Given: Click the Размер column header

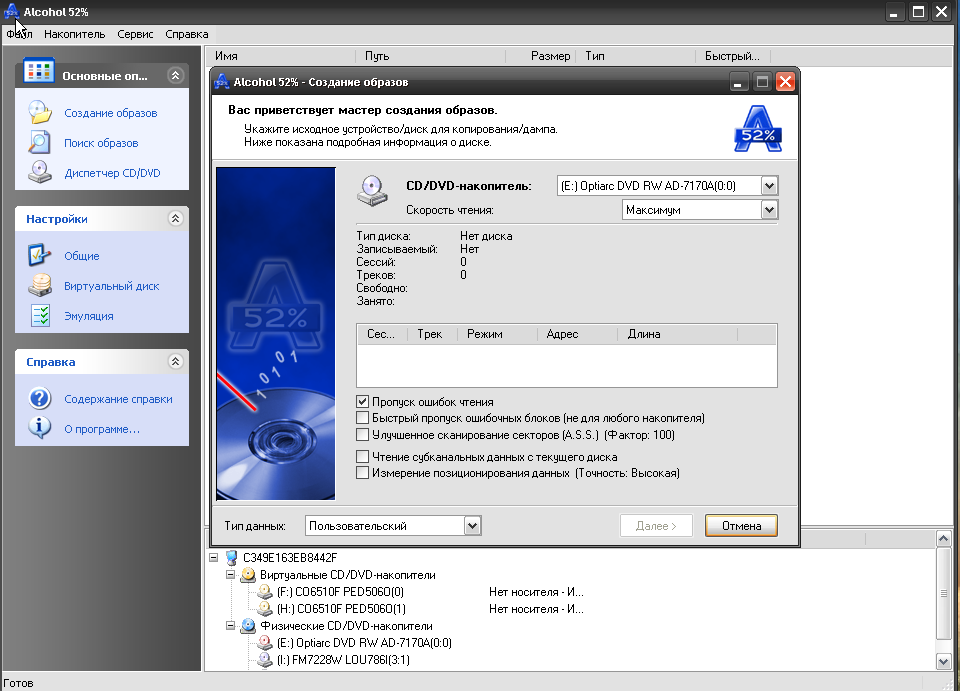Looking at the screenshot, I should 540,56.
